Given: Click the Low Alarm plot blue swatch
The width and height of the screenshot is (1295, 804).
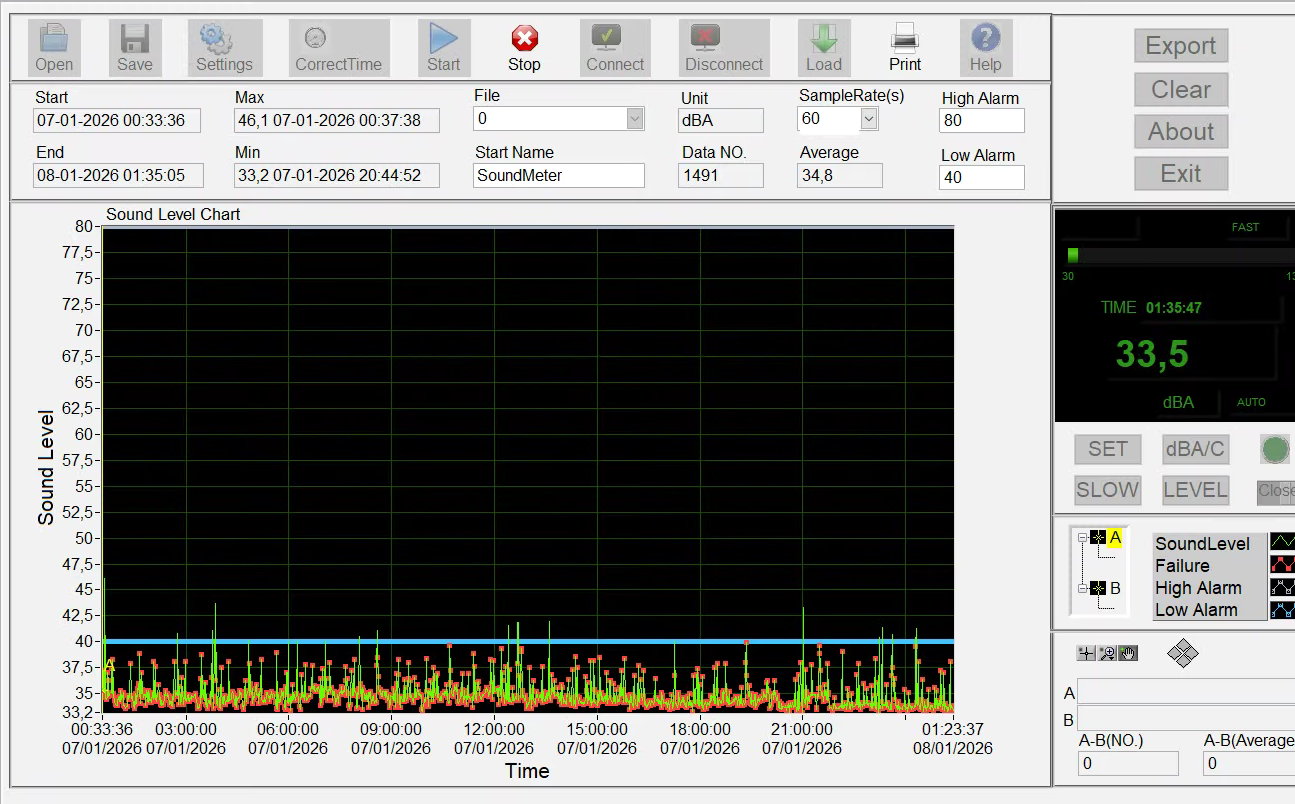Looking at the screenshot, I should pyautogui.click(x=1282, y=610).
